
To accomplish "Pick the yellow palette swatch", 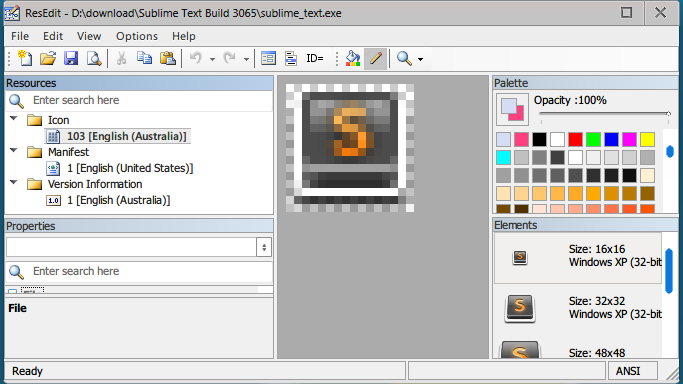I will click(647, 139).
